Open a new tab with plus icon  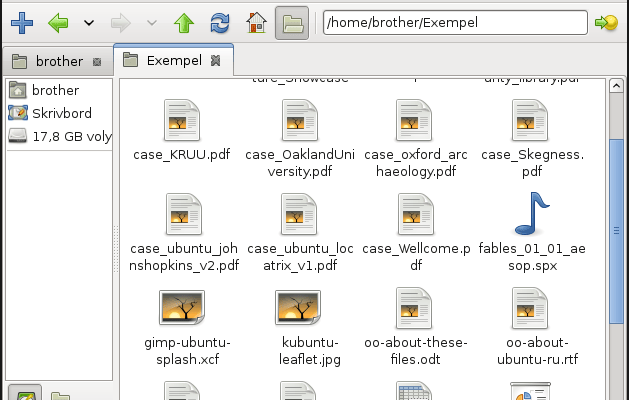pyautogui.click(x=22, y=23)
